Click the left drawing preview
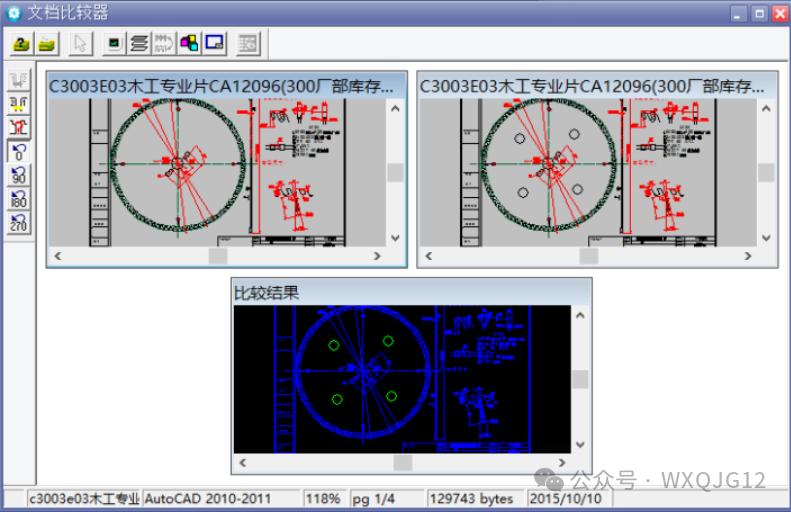Viewport: 791px width, 512px height. click(217, 173)
